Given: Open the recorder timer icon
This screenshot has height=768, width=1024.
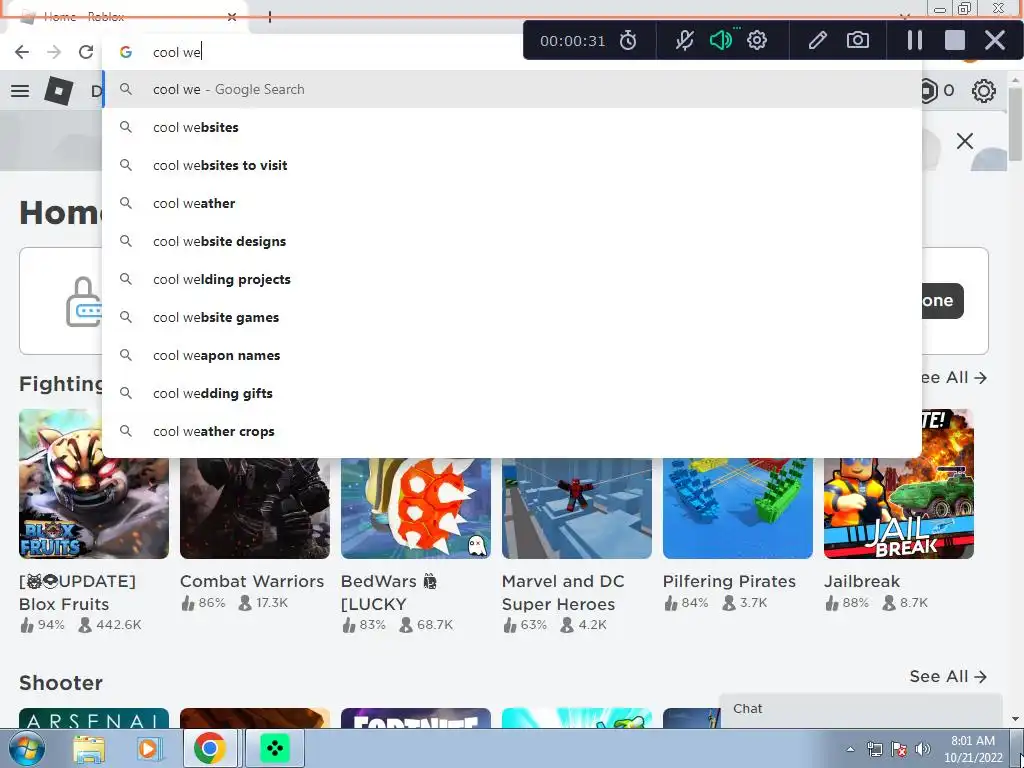Looking at the screenshot, I should (628, 40).
